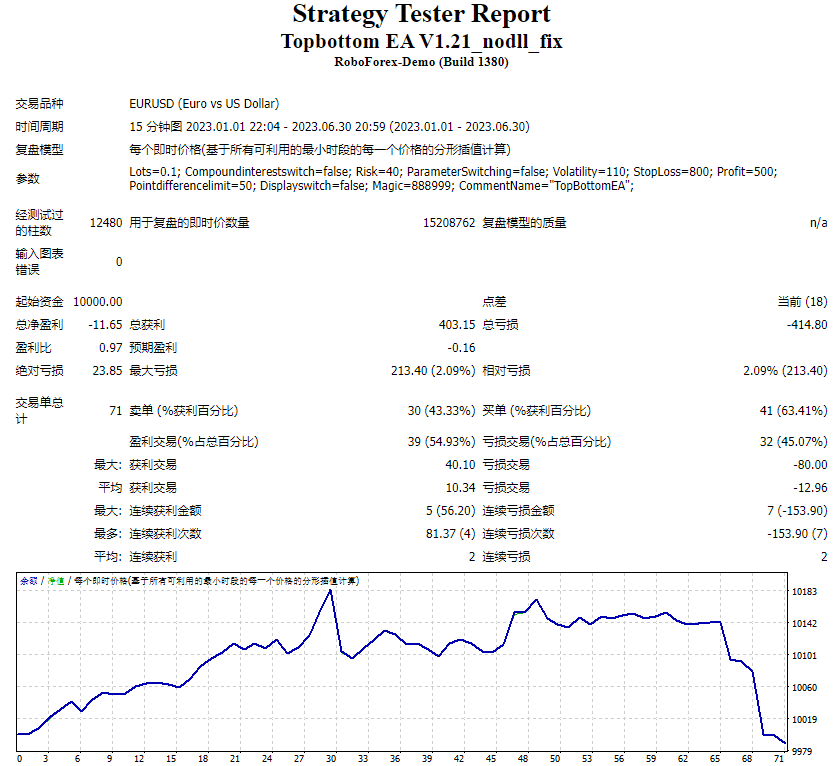Click the gross profit value 403.15

click(x=457, y=325)
